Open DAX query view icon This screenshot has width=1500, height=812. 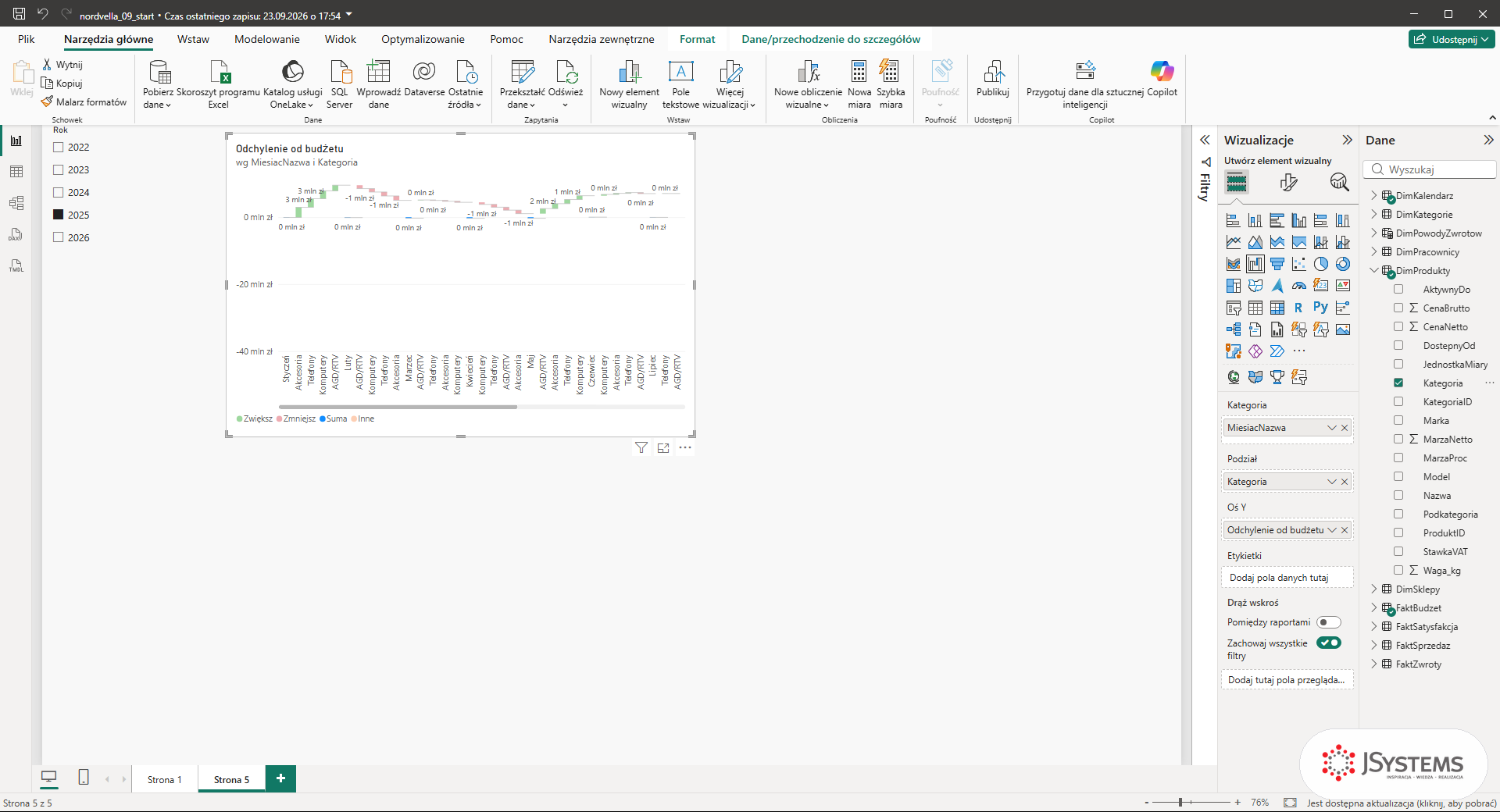16,234
